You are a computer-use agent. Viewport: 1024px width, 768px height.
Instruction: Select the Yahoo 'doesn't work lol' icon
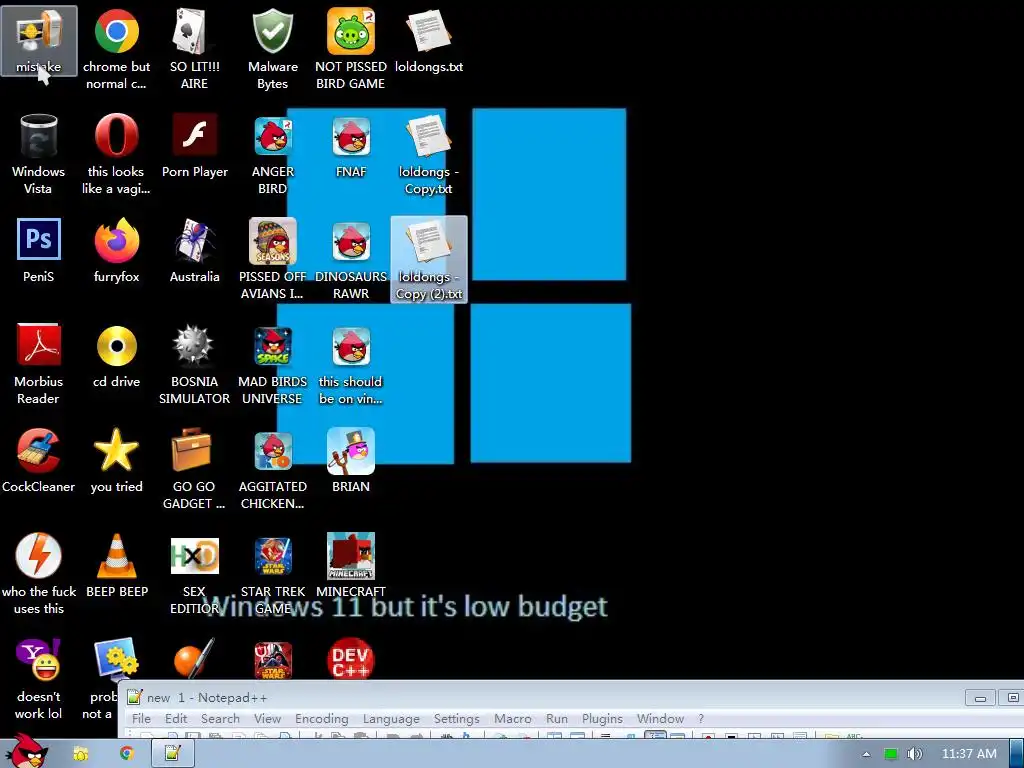click(x=39, y=679)
